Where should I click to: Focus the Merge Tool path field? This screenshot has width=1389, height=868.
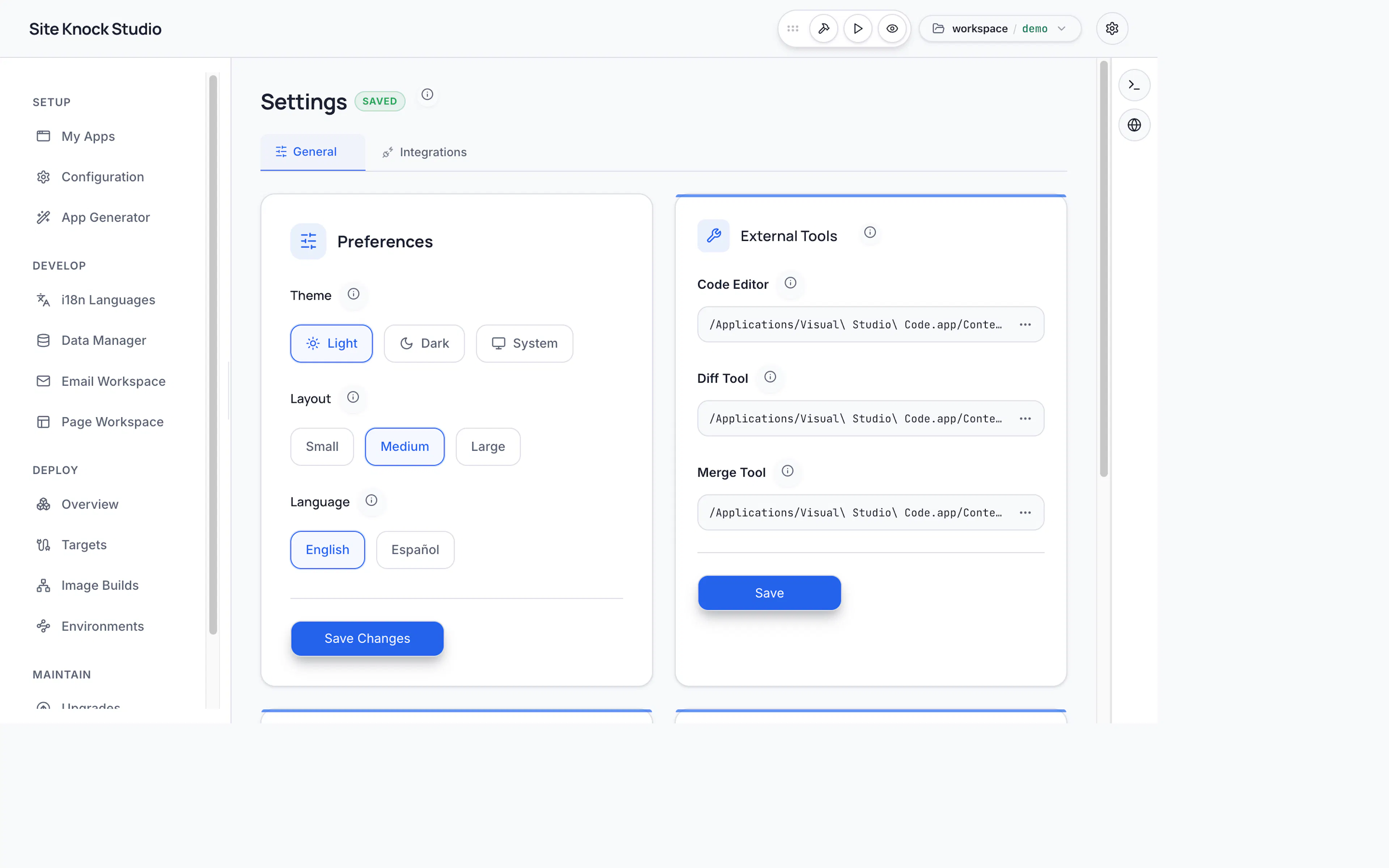[x=870, y=513]
